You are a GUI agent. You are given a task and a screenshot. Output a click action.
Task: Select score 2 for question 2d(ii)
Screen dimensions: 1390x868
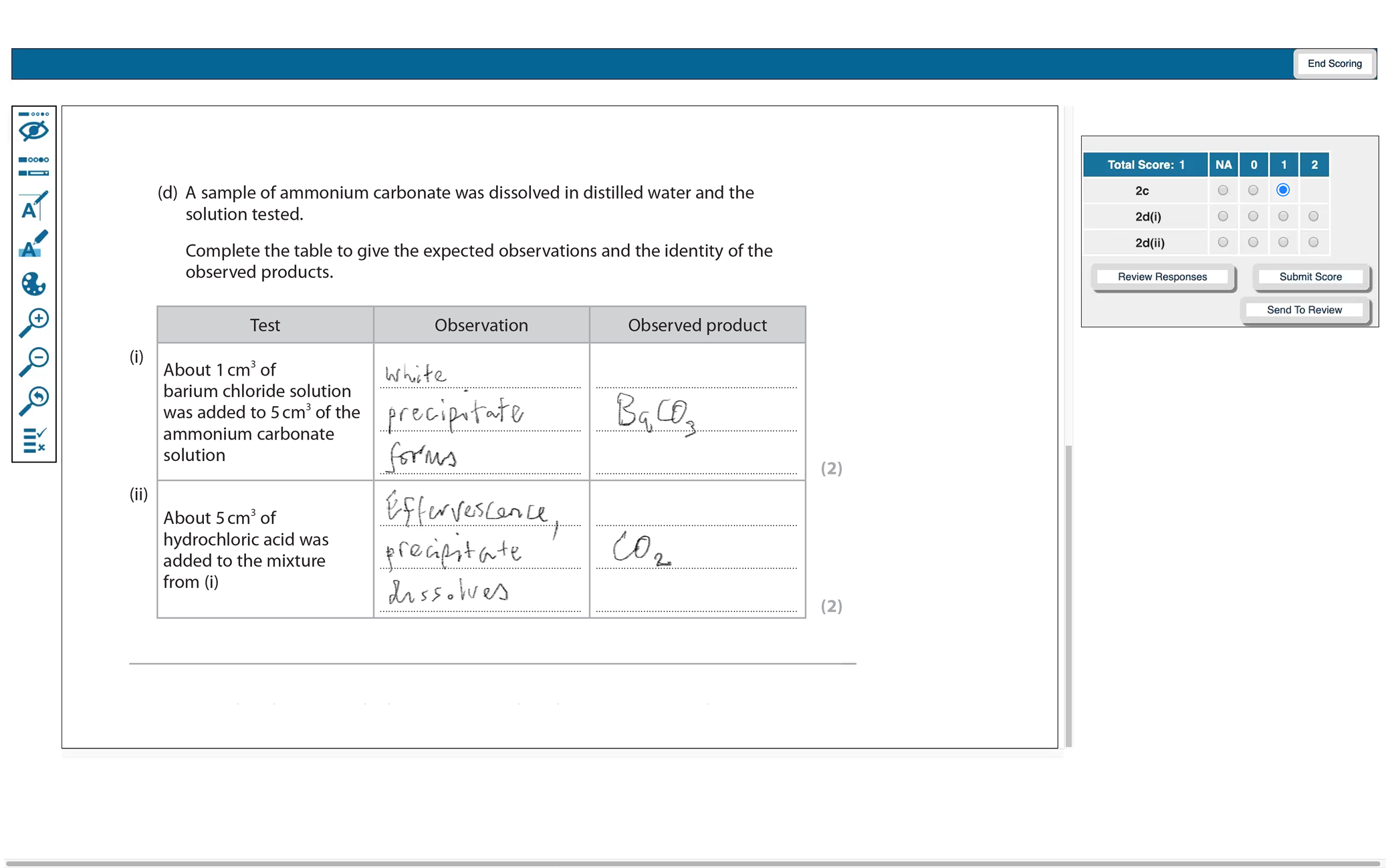1313,243
